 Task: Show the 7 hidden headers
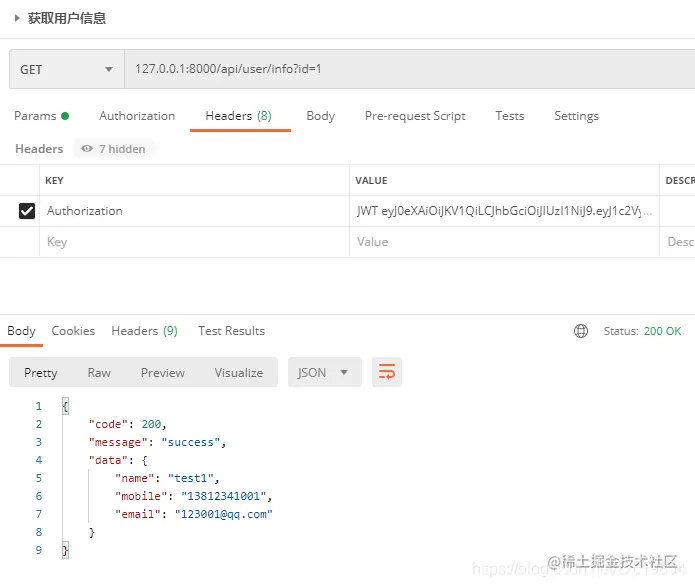(x=113, y=149)
